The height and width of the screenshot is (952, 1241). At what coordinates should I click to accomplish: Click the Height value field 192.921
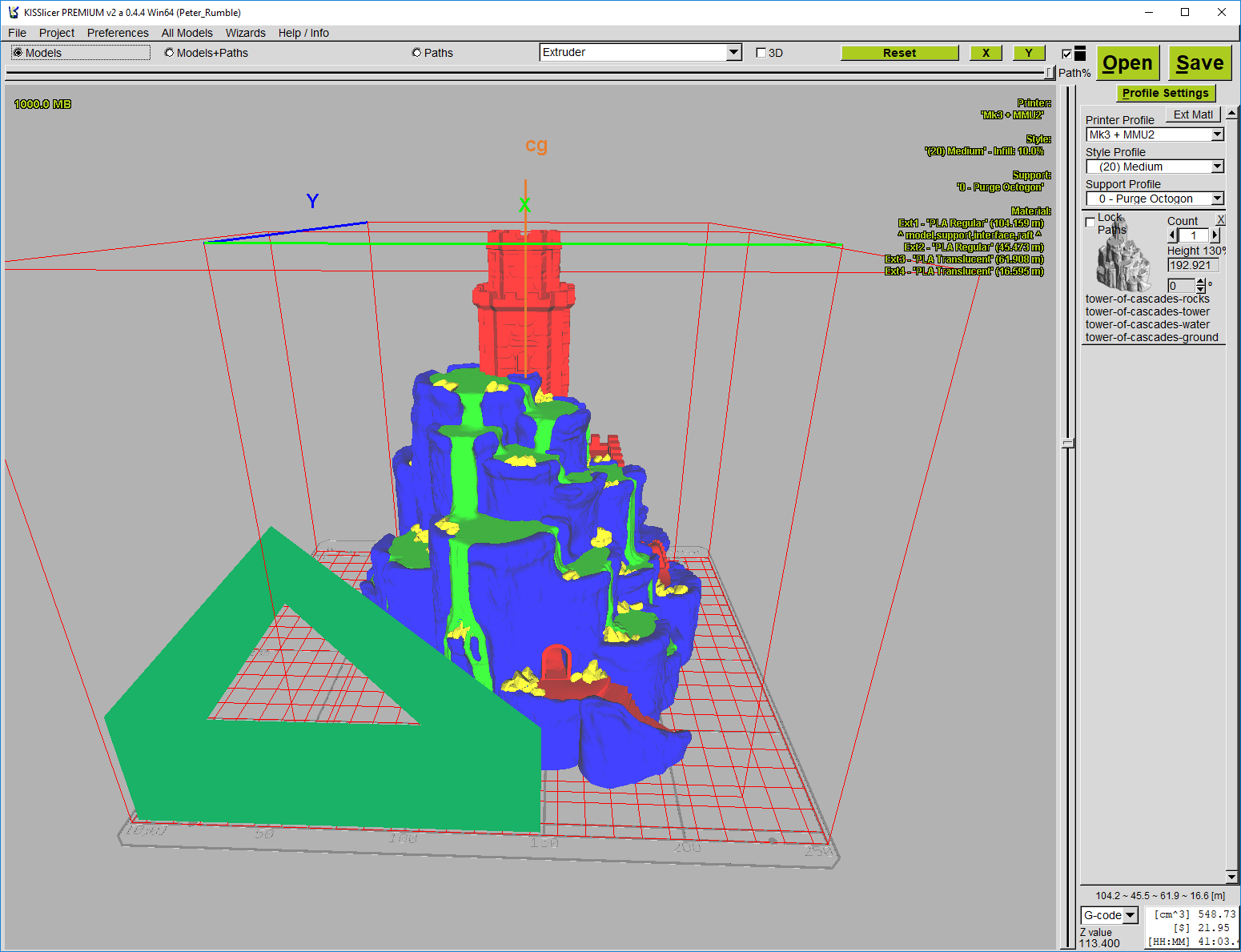tap(1192, 265)
